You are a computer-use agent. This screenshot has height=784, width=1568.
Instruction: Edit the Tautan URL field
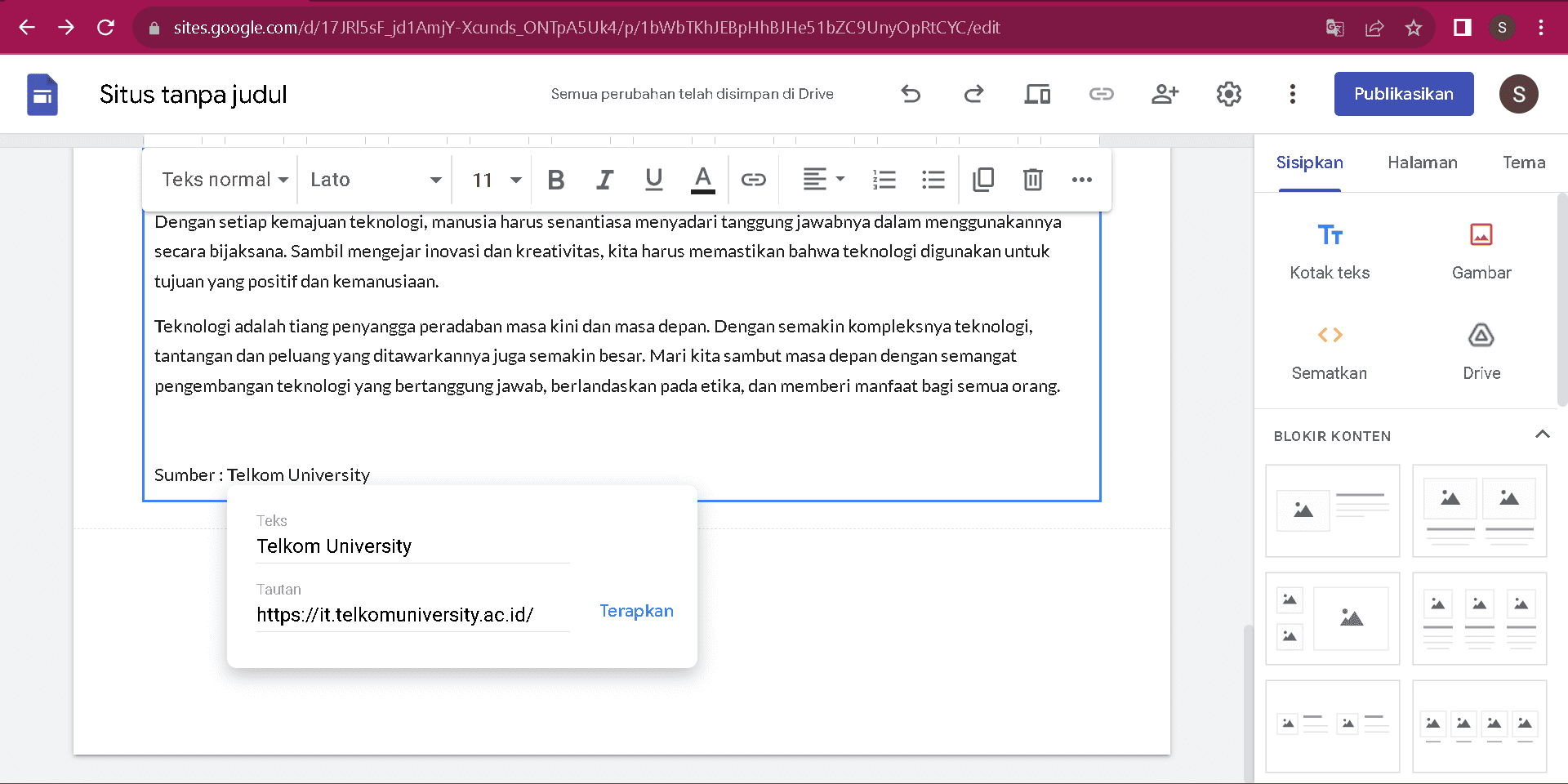tap(412, 615)
